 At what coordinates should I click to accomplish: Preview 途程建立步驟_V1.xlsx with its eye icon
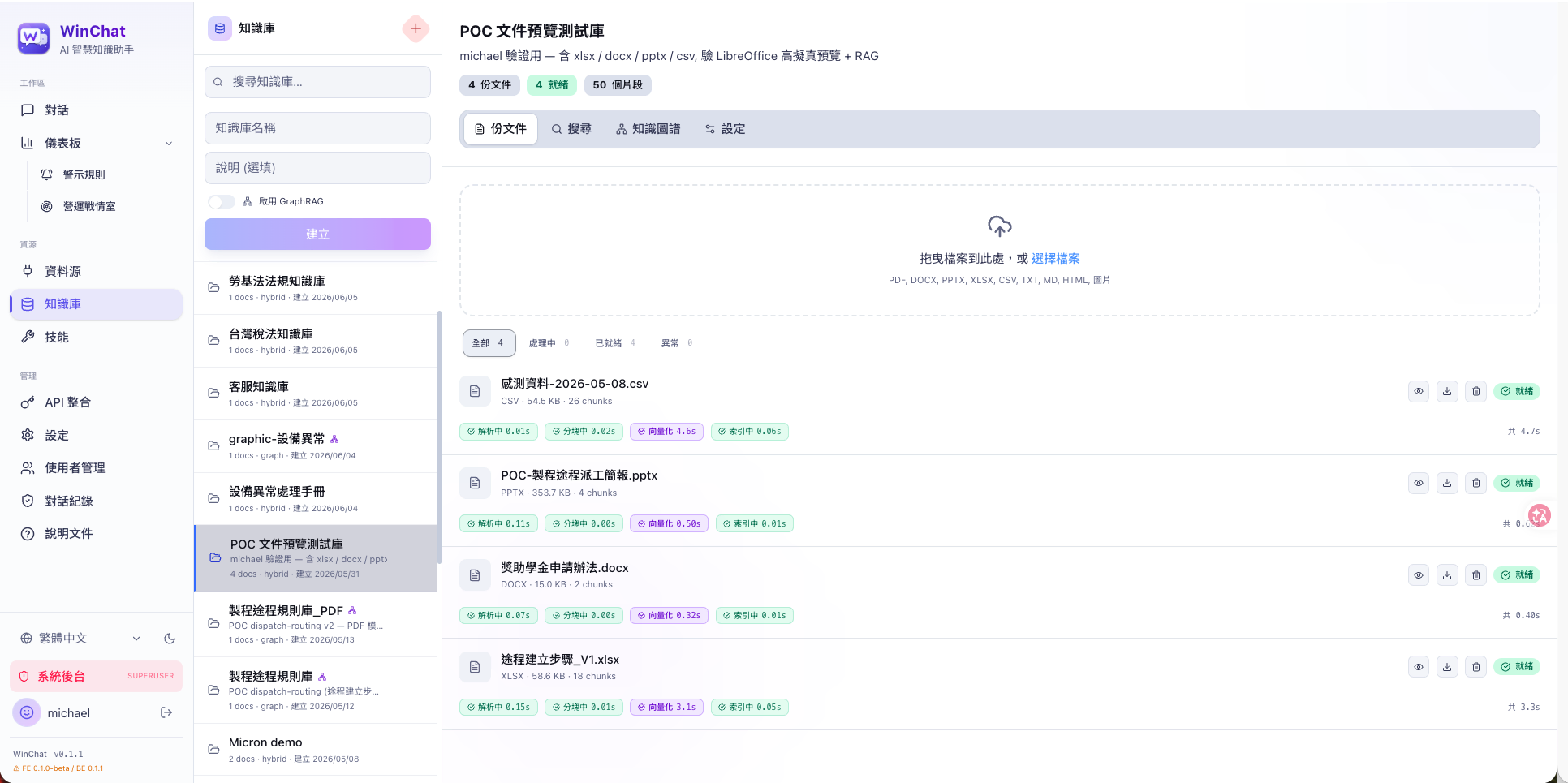pyautogui.click(x=1419, y=667)
